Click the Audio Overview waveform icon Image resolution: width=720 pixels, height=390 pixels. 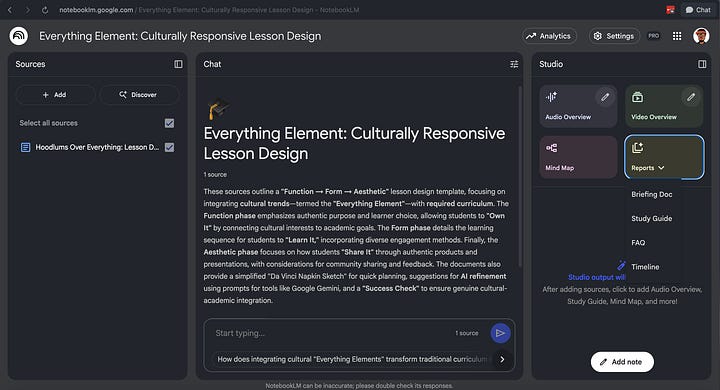click(551, 97)
